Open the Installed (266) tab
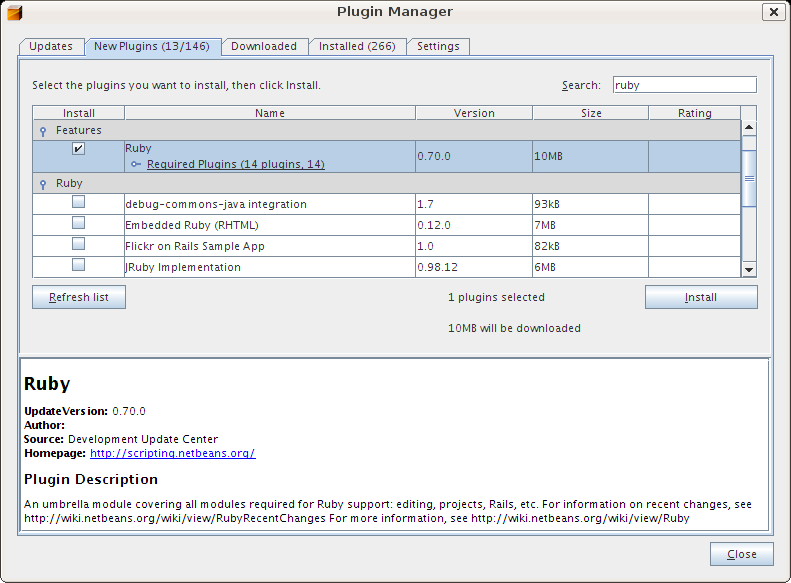The image size is (791, 583). tap(357, 46)
